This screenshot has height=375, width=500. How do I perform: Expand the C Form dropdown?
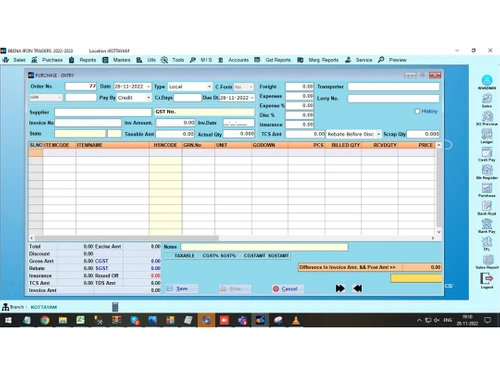coord(251,87)
